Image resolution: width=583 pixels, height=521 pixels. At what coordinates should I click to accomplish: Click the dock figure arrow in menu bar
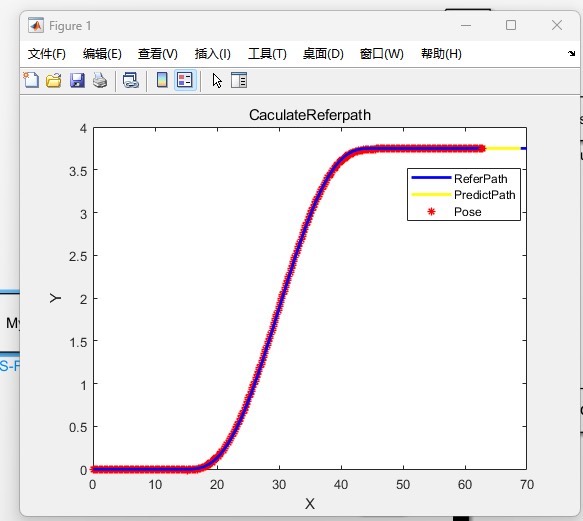[571, 54]
